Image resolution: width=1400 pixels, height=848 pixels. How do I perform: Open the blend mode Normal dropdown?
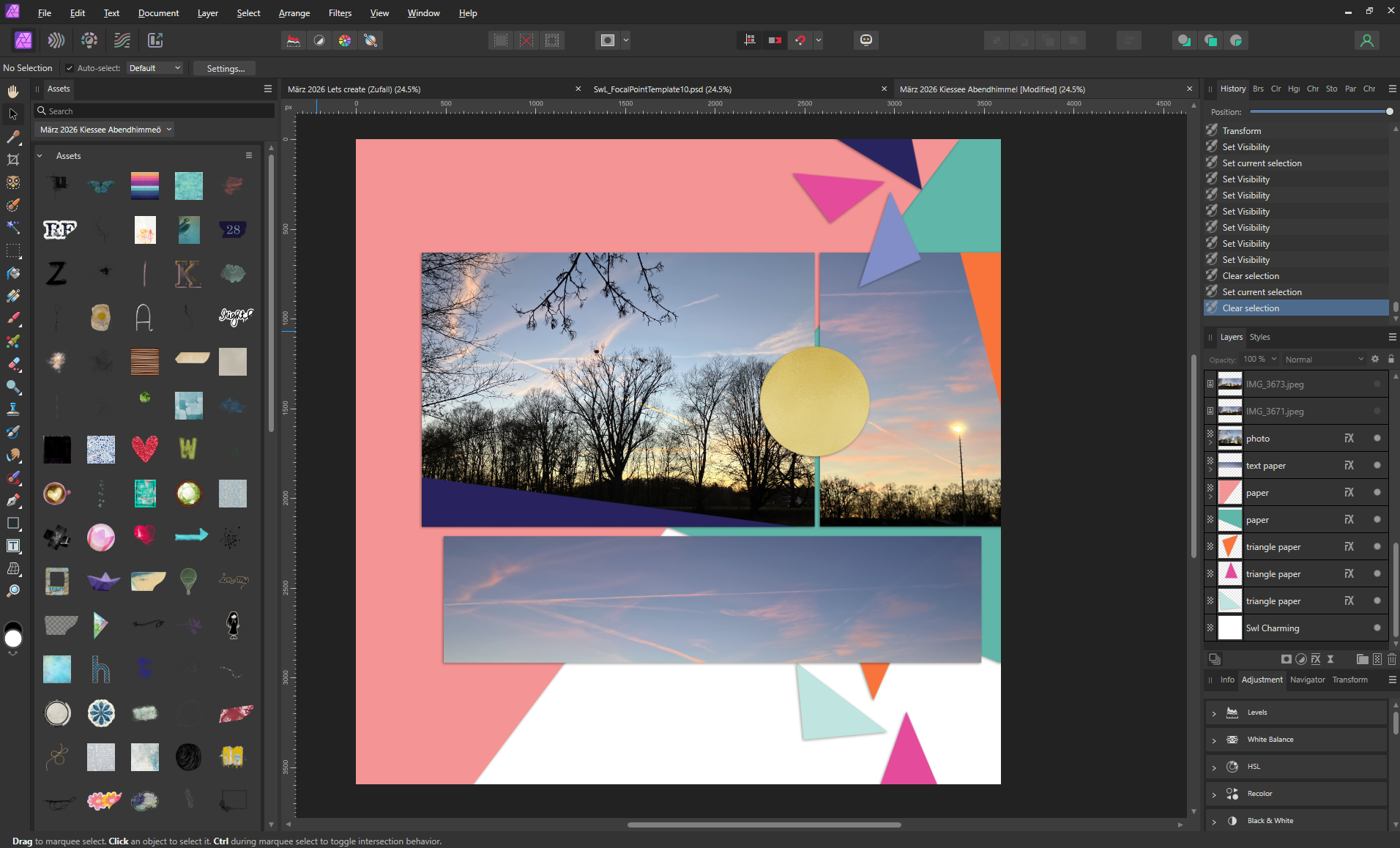pyautogui.click(x=1324, y=360)
